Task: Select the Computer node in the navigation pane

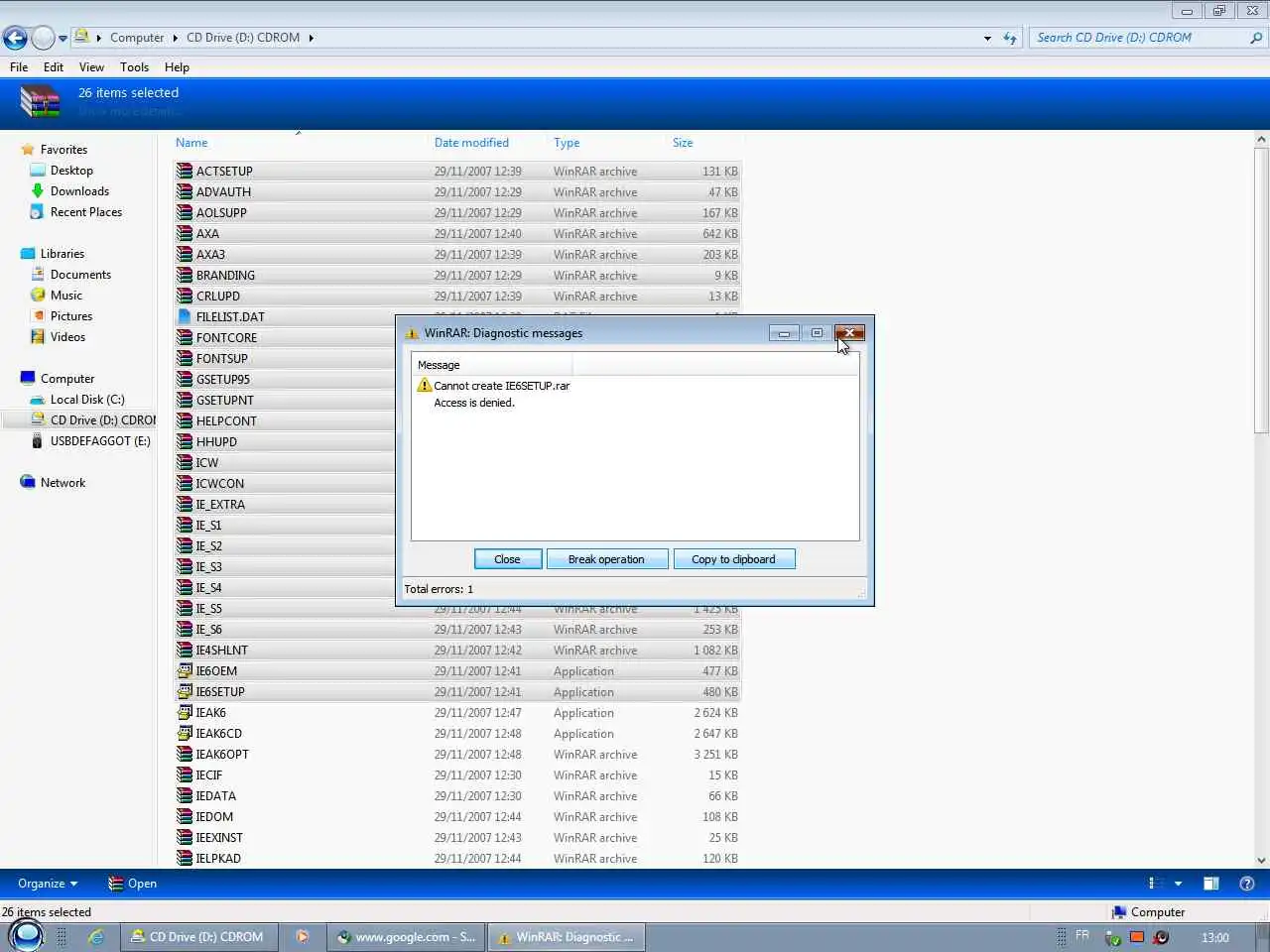Action: point(58,378)
